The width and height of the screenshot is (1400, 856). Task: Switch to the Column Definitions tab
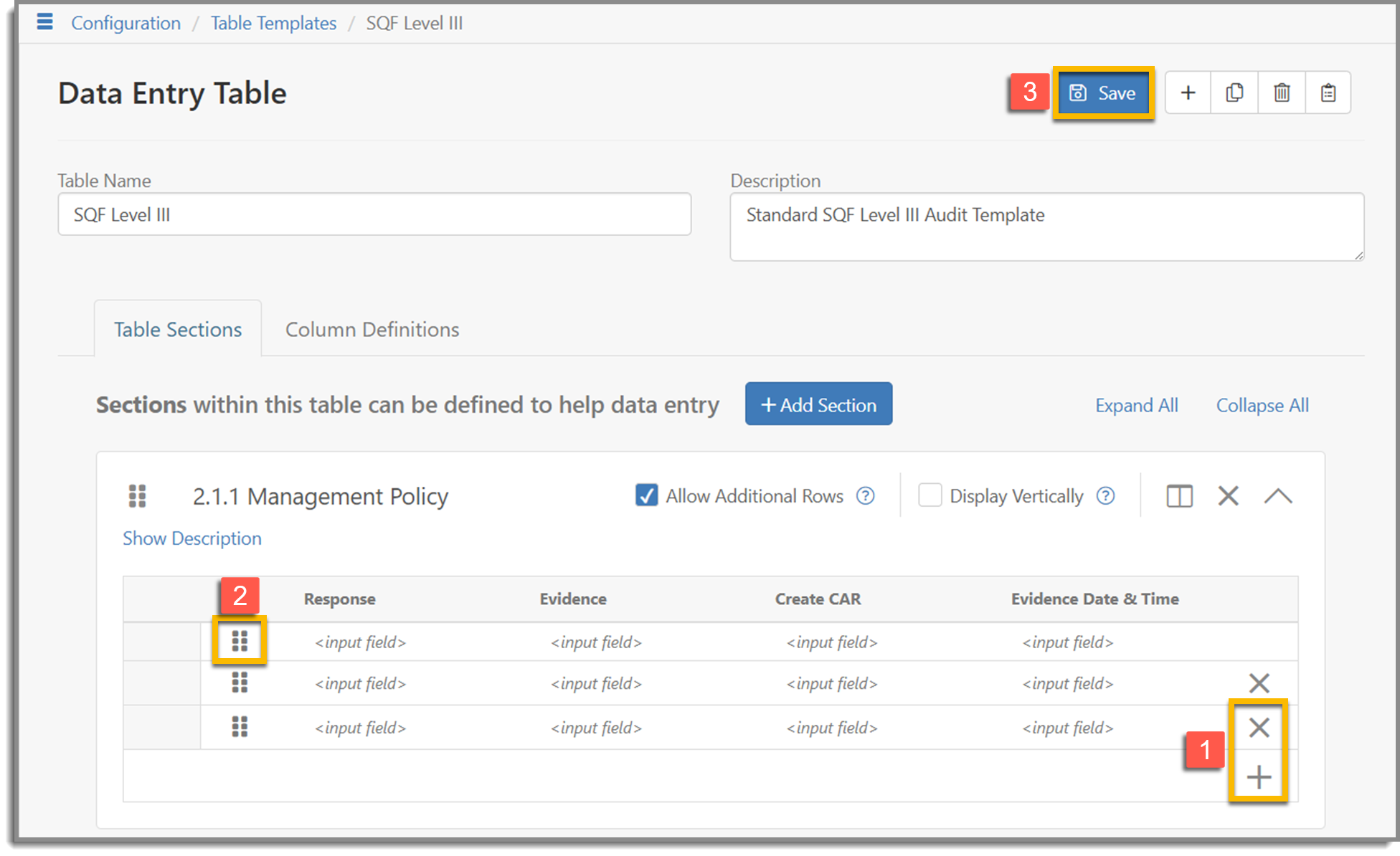click(x=372, y=329)
